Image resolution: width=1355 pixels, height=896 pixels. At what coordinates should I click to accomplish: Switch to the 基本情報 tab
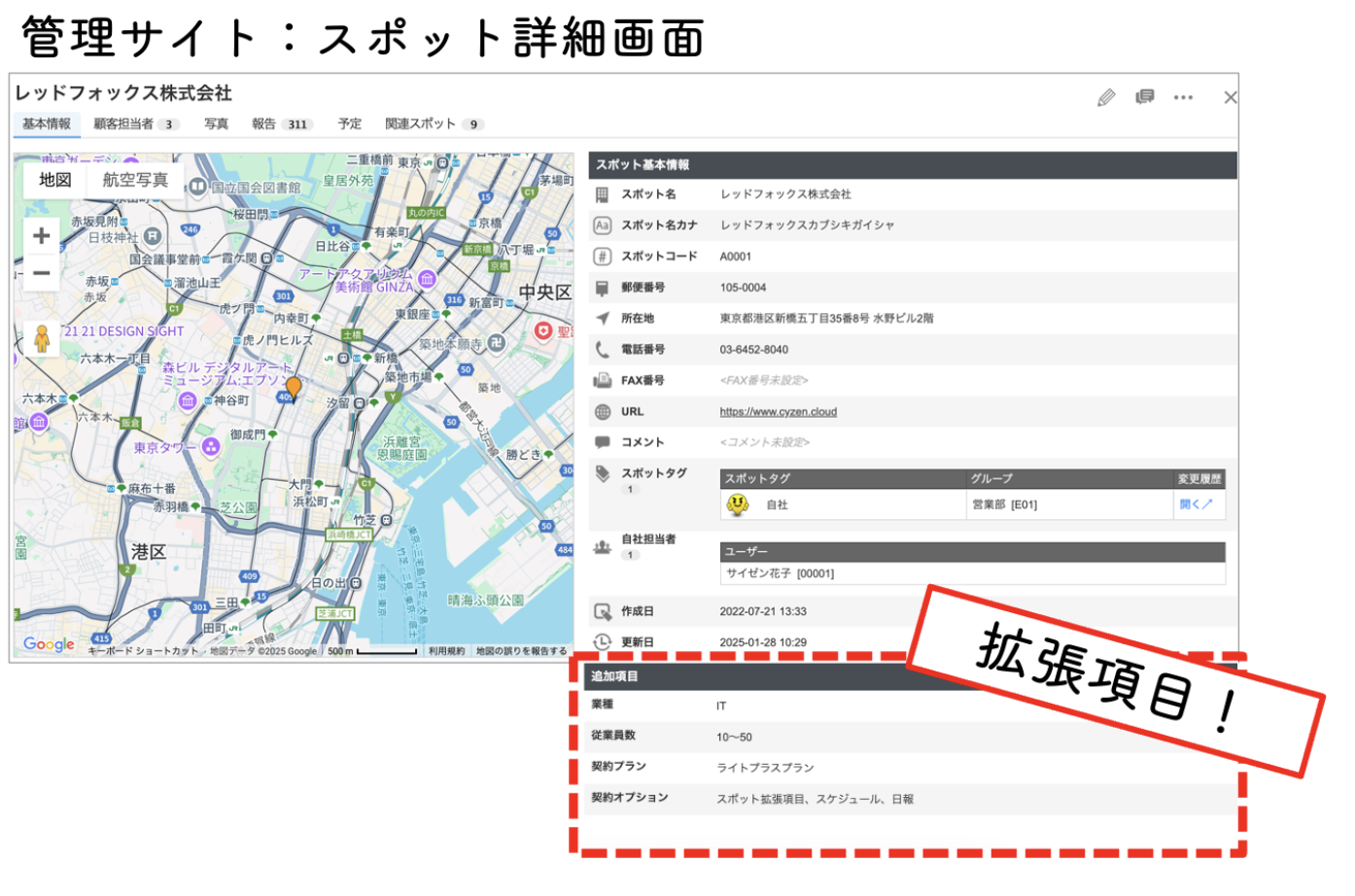pyautogui.click(x=47, y=124)
